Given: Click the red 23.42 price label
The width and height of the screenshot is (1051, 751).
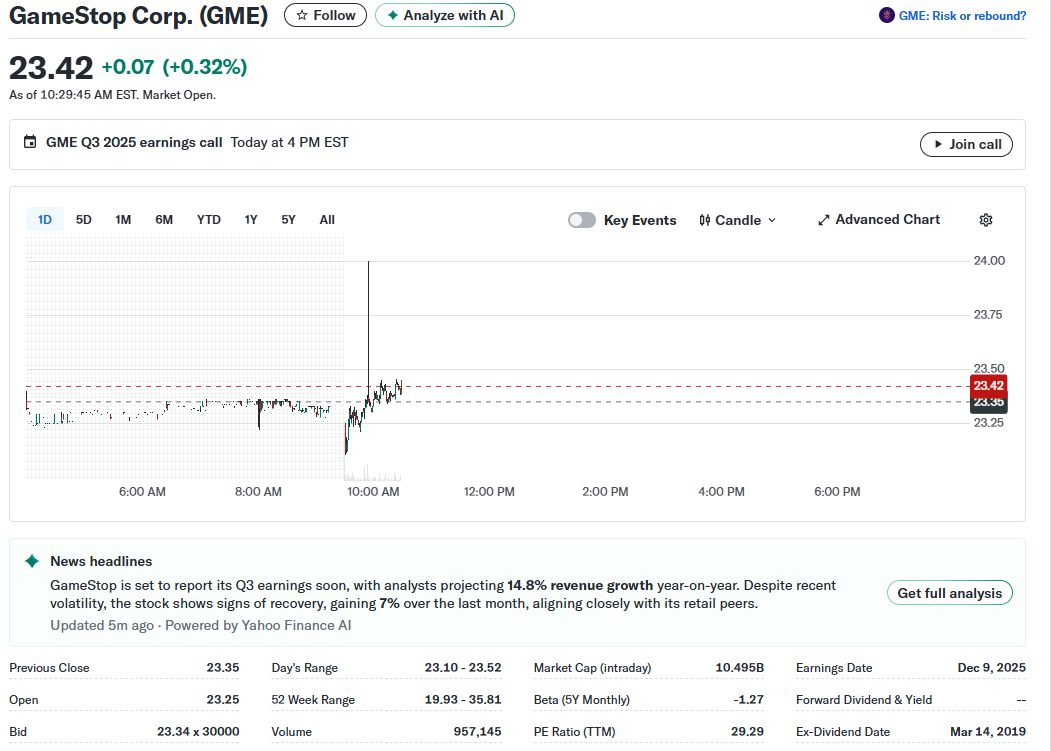Looking at the screenshot, I should point(989,386).
